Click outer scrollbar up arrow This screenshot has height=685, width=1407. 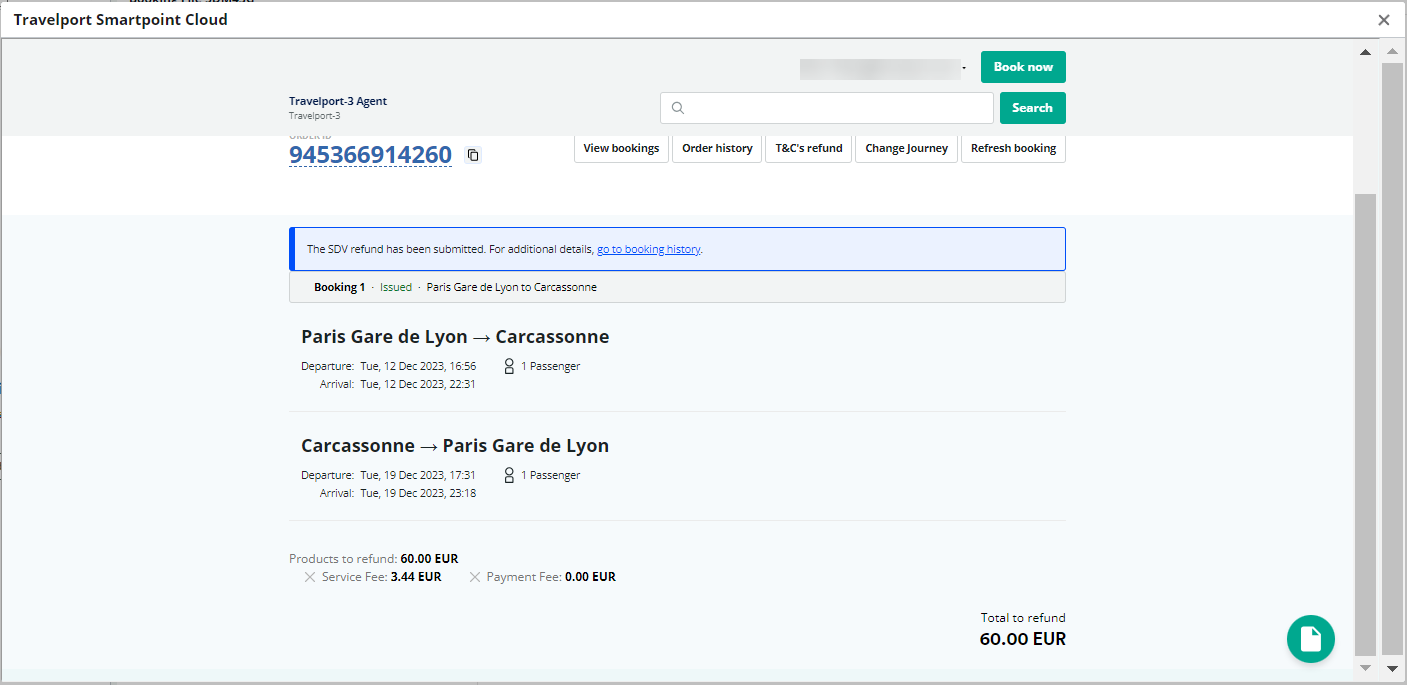(x=1391, y=52)
